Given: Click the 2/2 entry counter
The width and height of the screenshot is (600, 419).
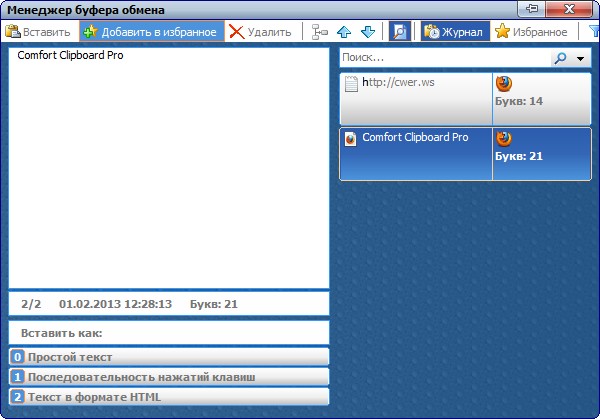Looking at the screenshot, I should (x=31, y=304).
